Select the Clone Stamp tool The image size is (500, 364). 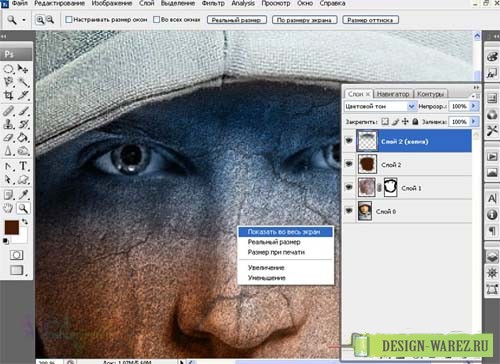(8, 124)
